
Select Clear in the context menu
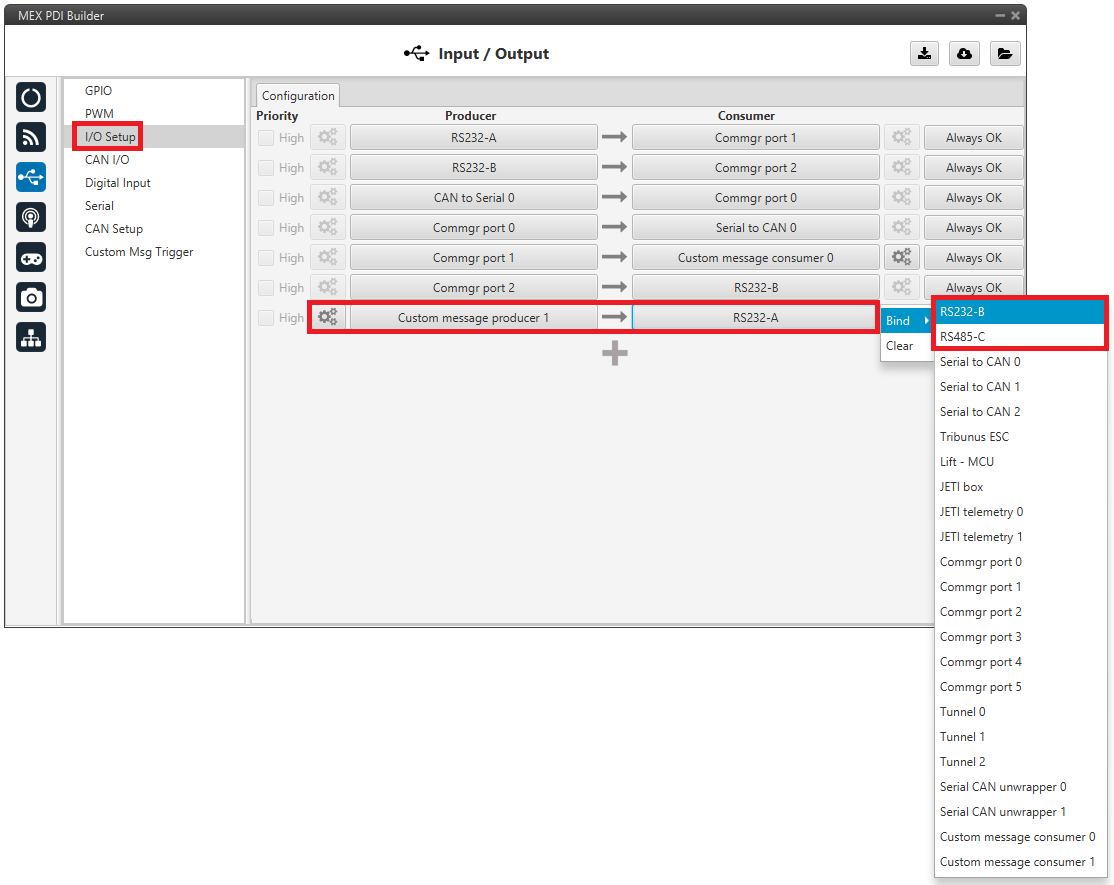point(900,346)
